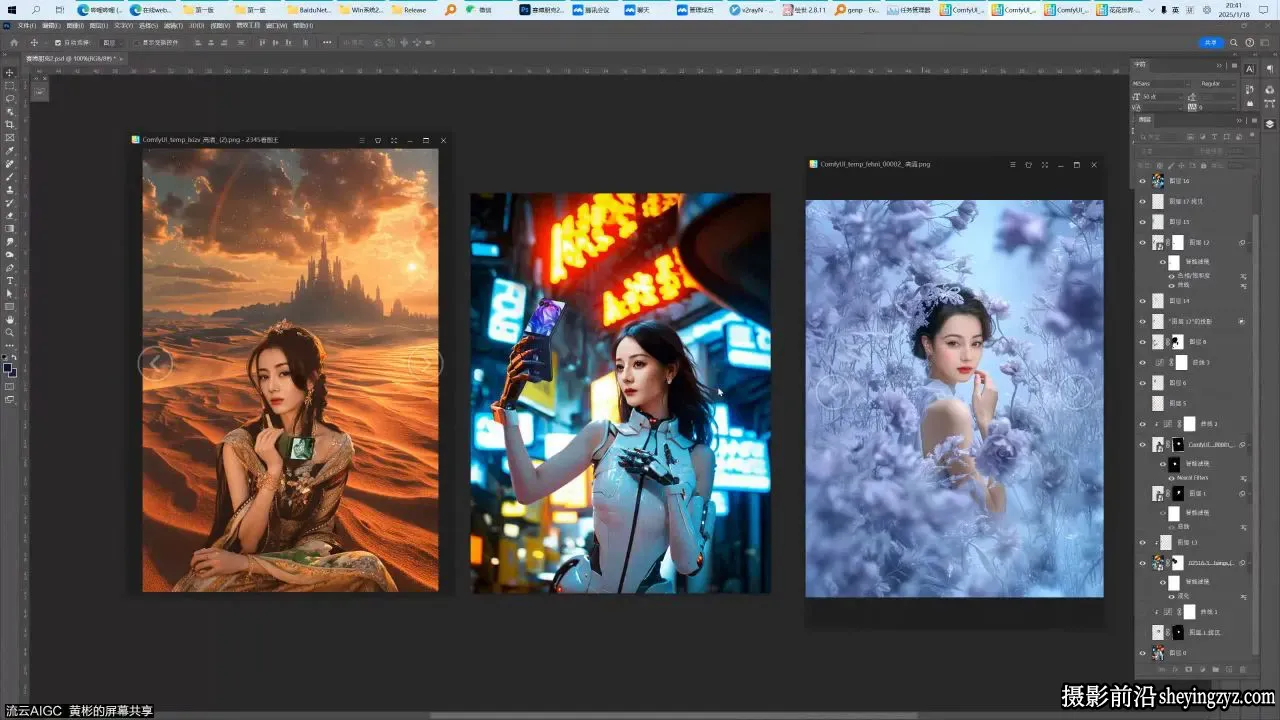Click previous arrow on desert image viewer
The image size is (1280, 720).
click(x=155, y=363)
